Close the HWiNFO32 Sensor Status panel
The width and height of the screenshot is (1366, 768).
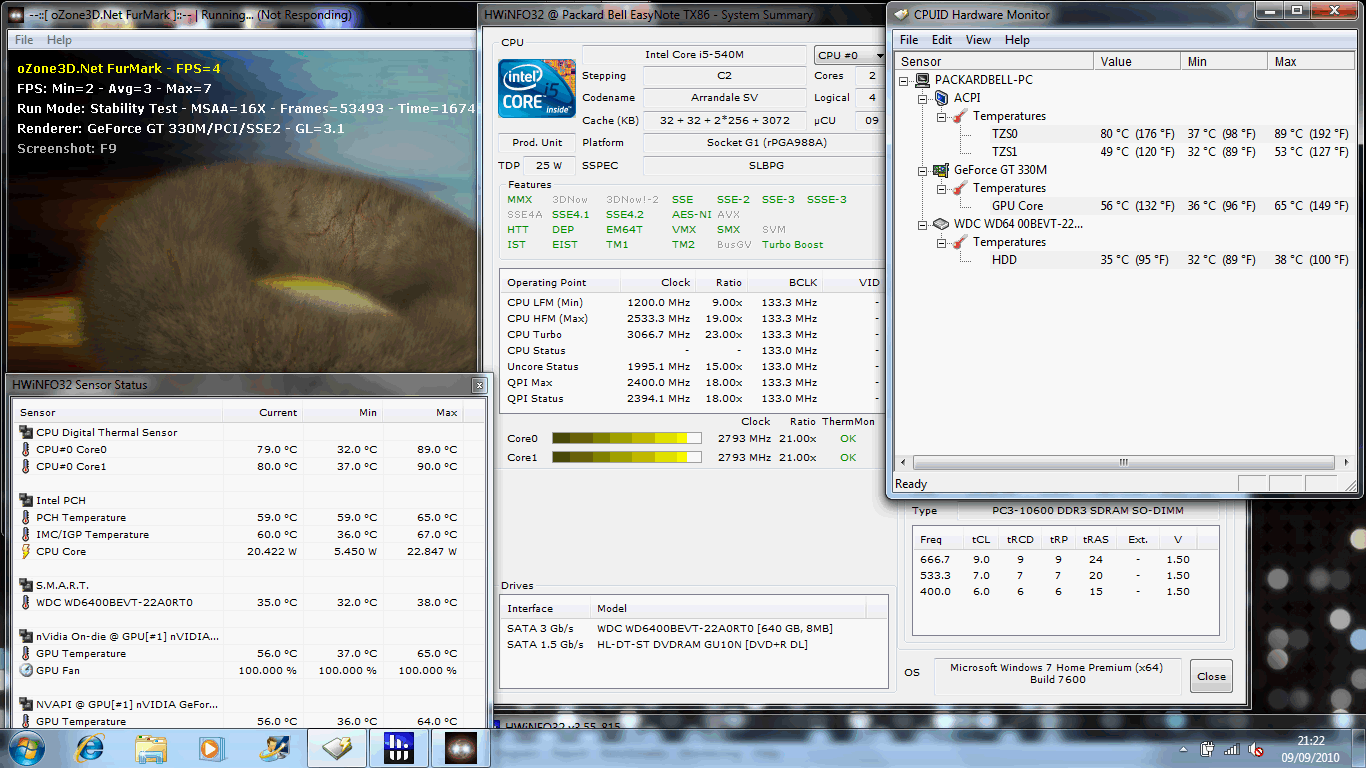[x=479, y=385]
